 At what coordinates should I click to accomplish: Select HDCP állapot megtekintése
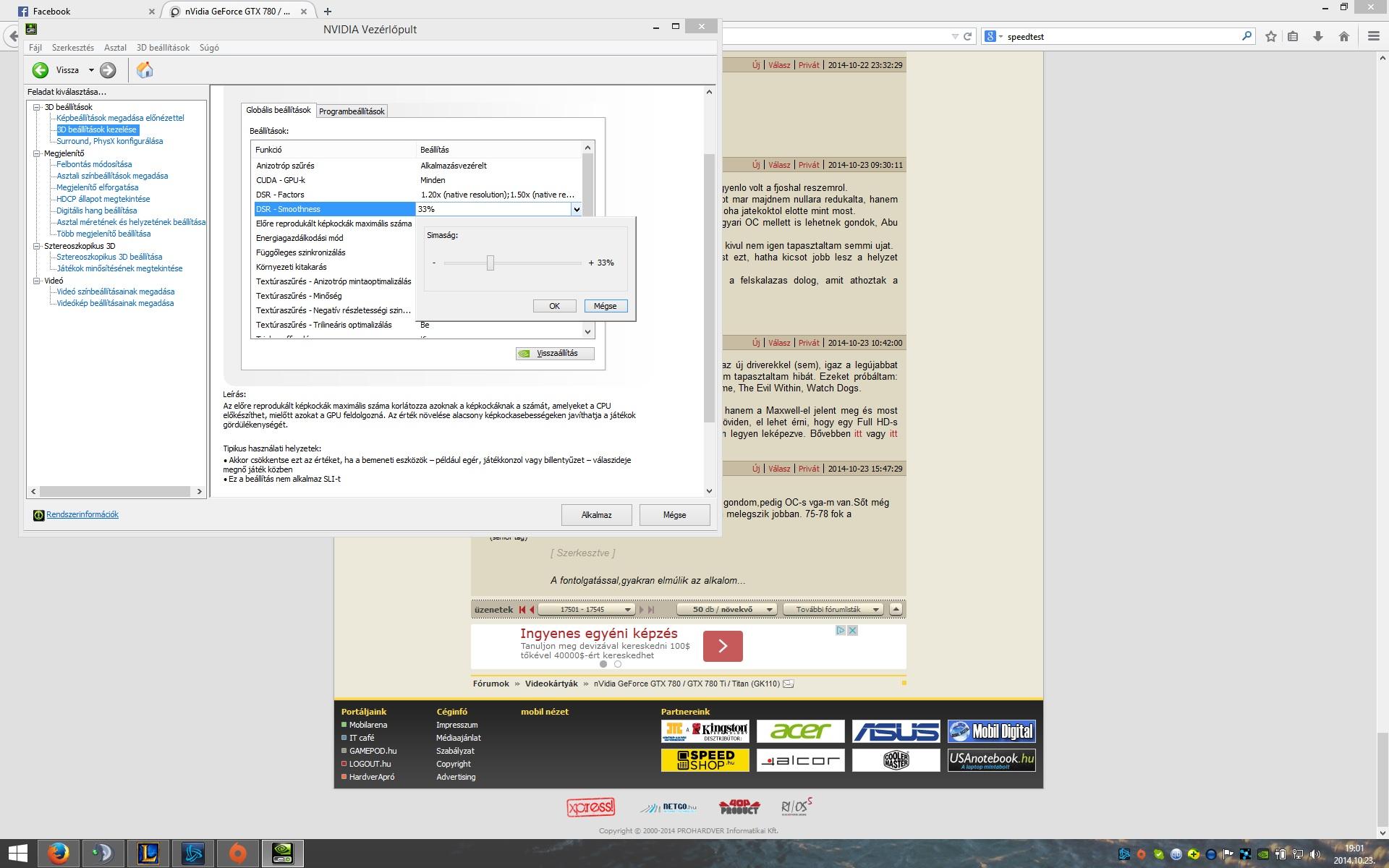(103, 199)
